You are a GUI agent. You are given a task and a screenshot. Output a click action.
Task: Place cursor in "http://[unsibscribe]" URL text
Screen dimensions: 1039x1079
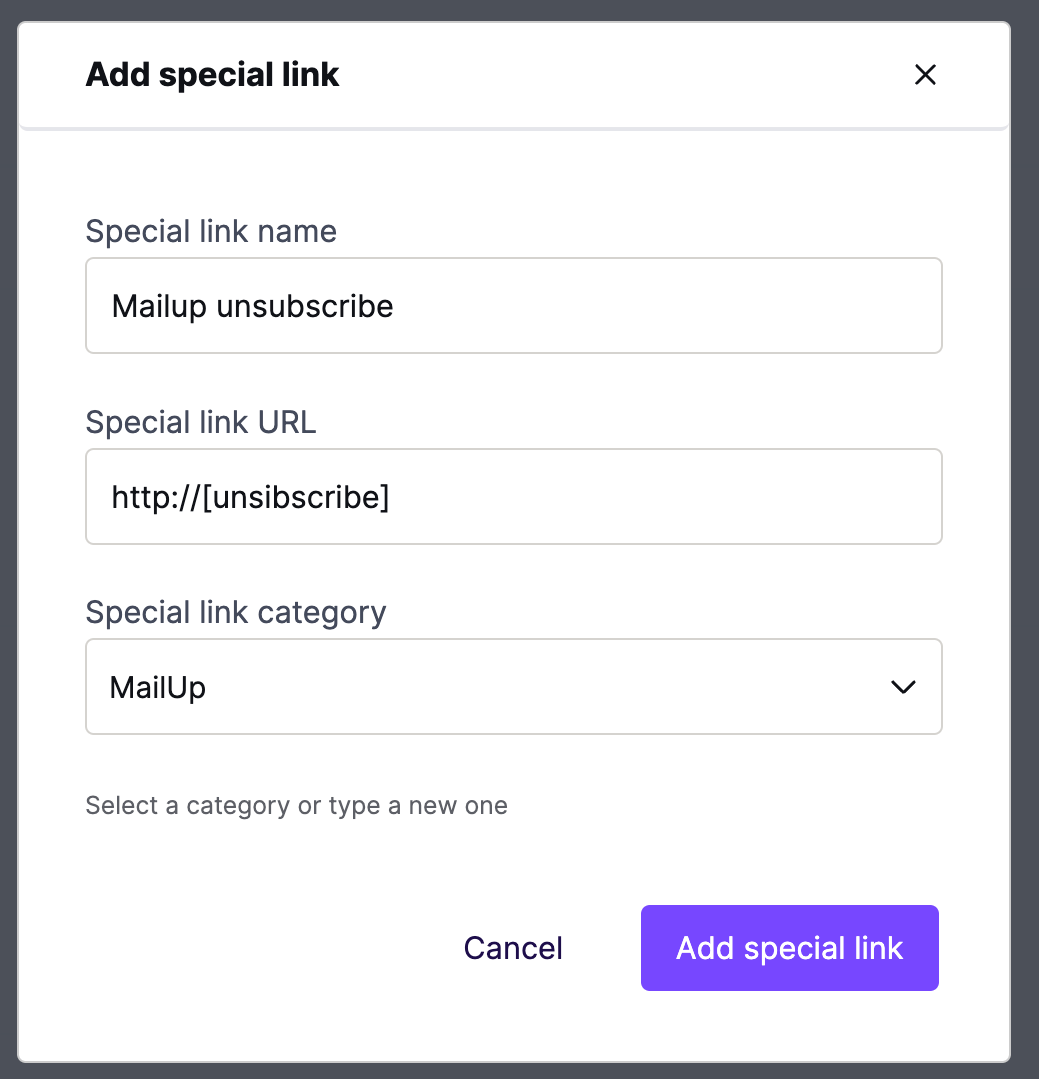point(250,497)
